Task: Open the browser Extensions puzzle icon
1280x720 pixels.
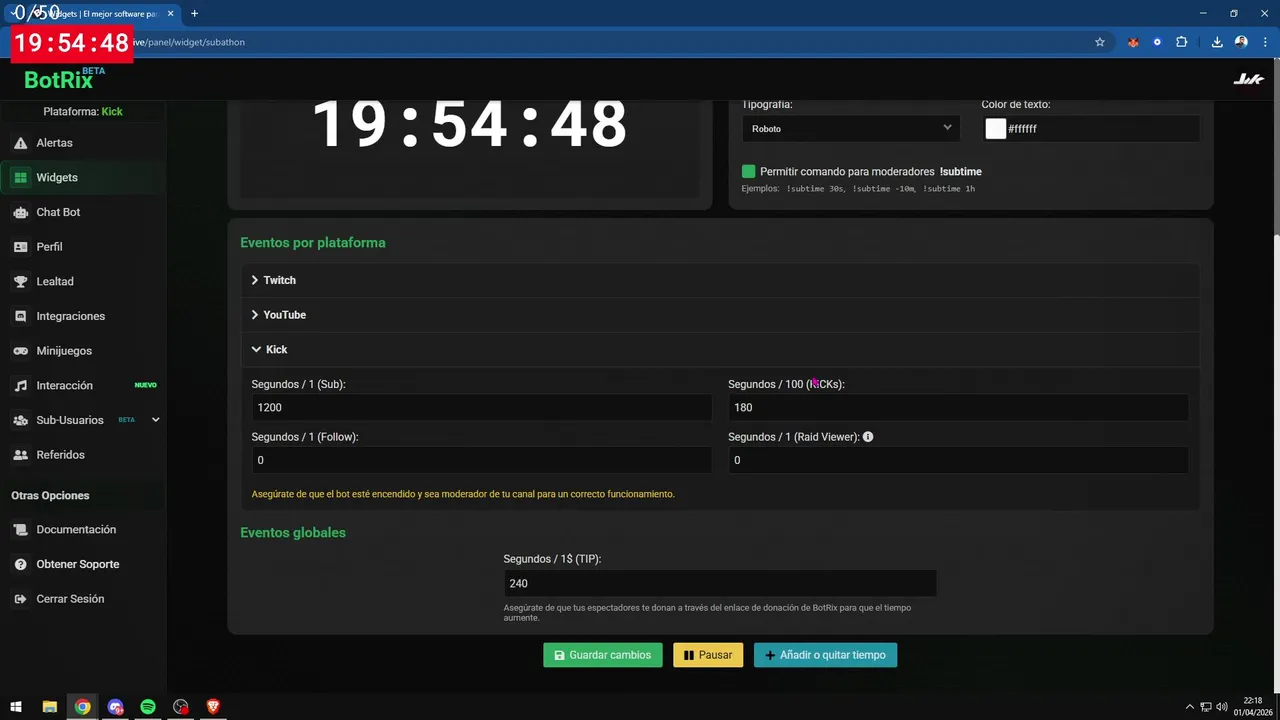Action: point(1181,42)
